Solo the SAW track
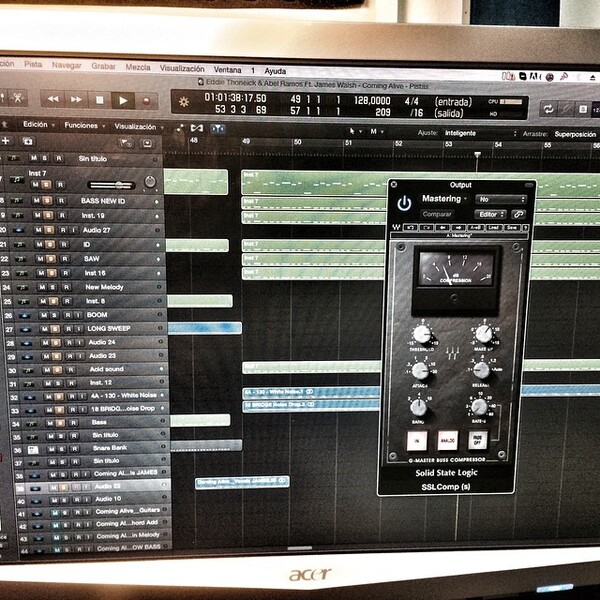The width and height of the screenshot is (600, 600). click(51, 259)
